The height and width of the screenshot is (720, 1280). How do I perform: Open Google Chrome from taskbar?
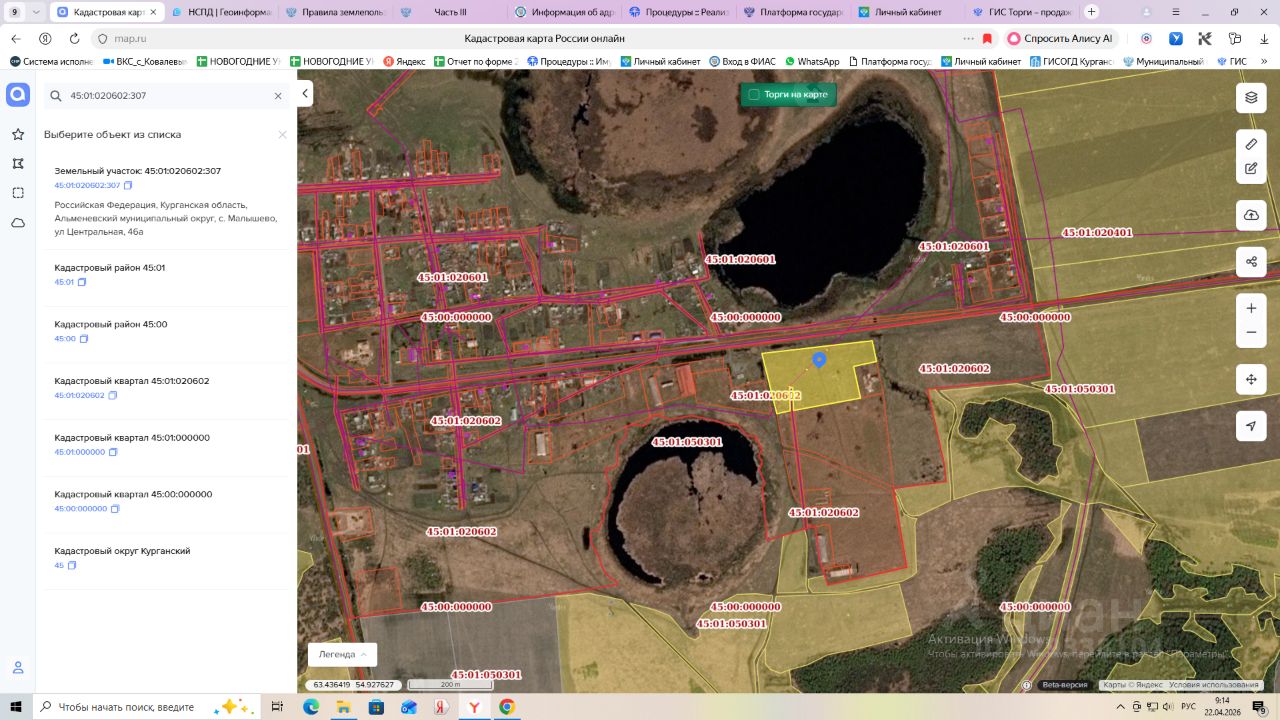[x=507, y=707]
